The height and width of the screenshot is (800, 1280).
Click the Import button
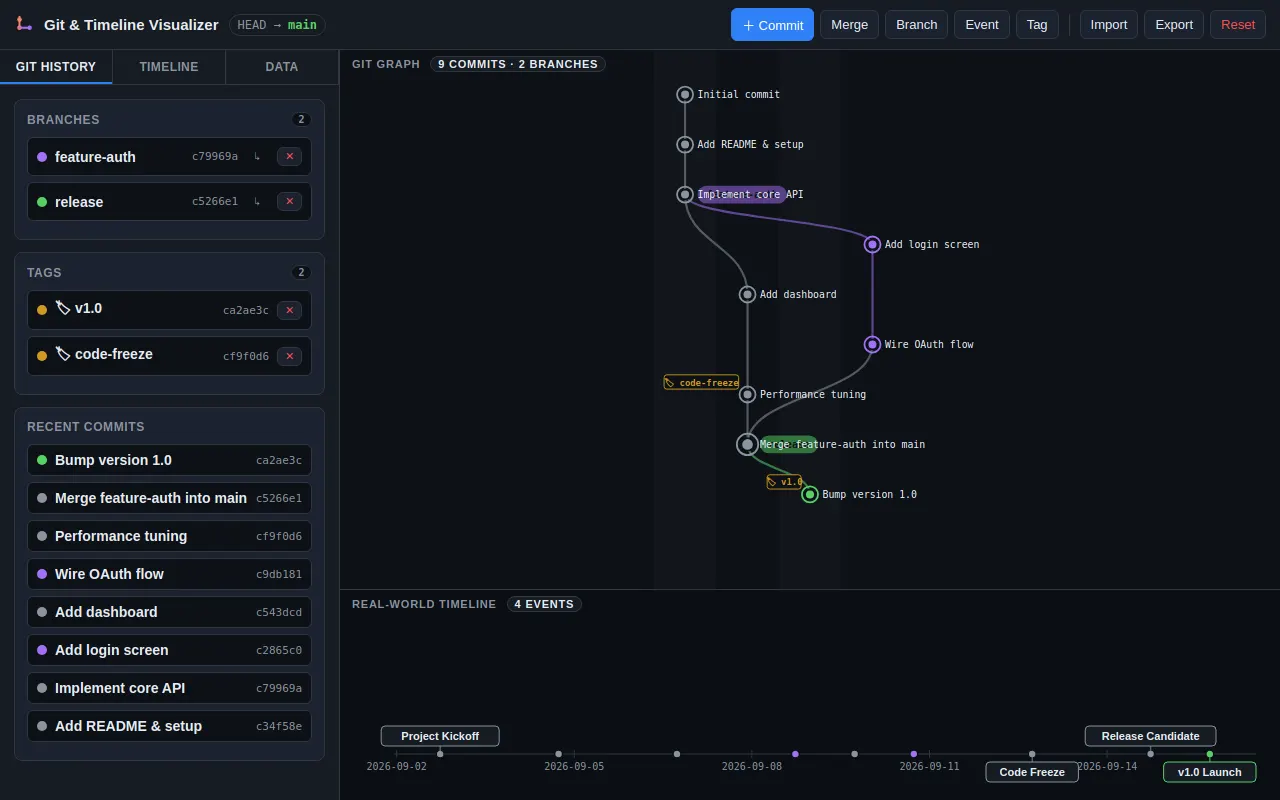[1109, 24]
